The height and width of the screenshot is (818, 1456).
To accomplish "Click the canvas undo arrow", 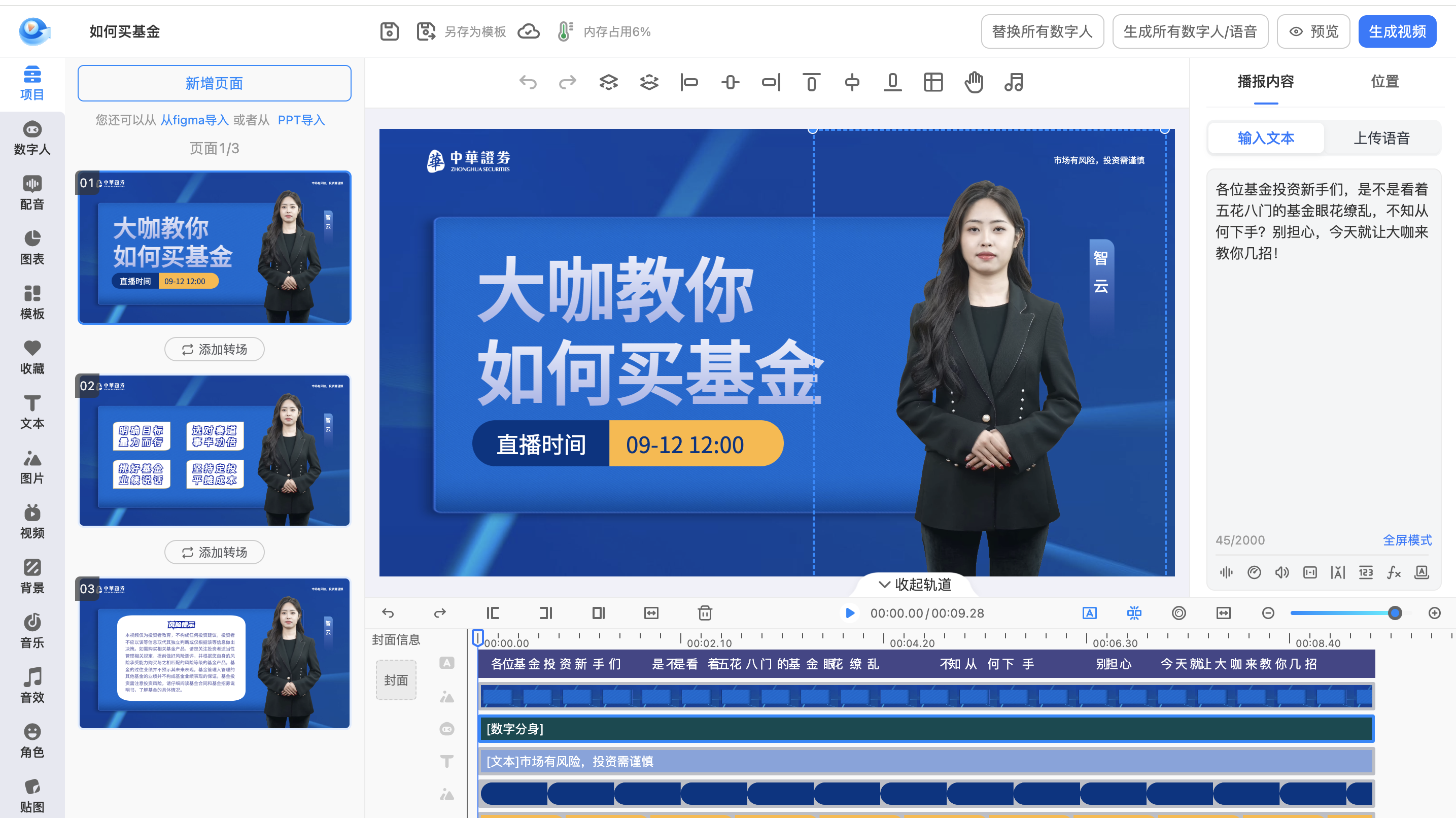I will (x=528, y=83).
